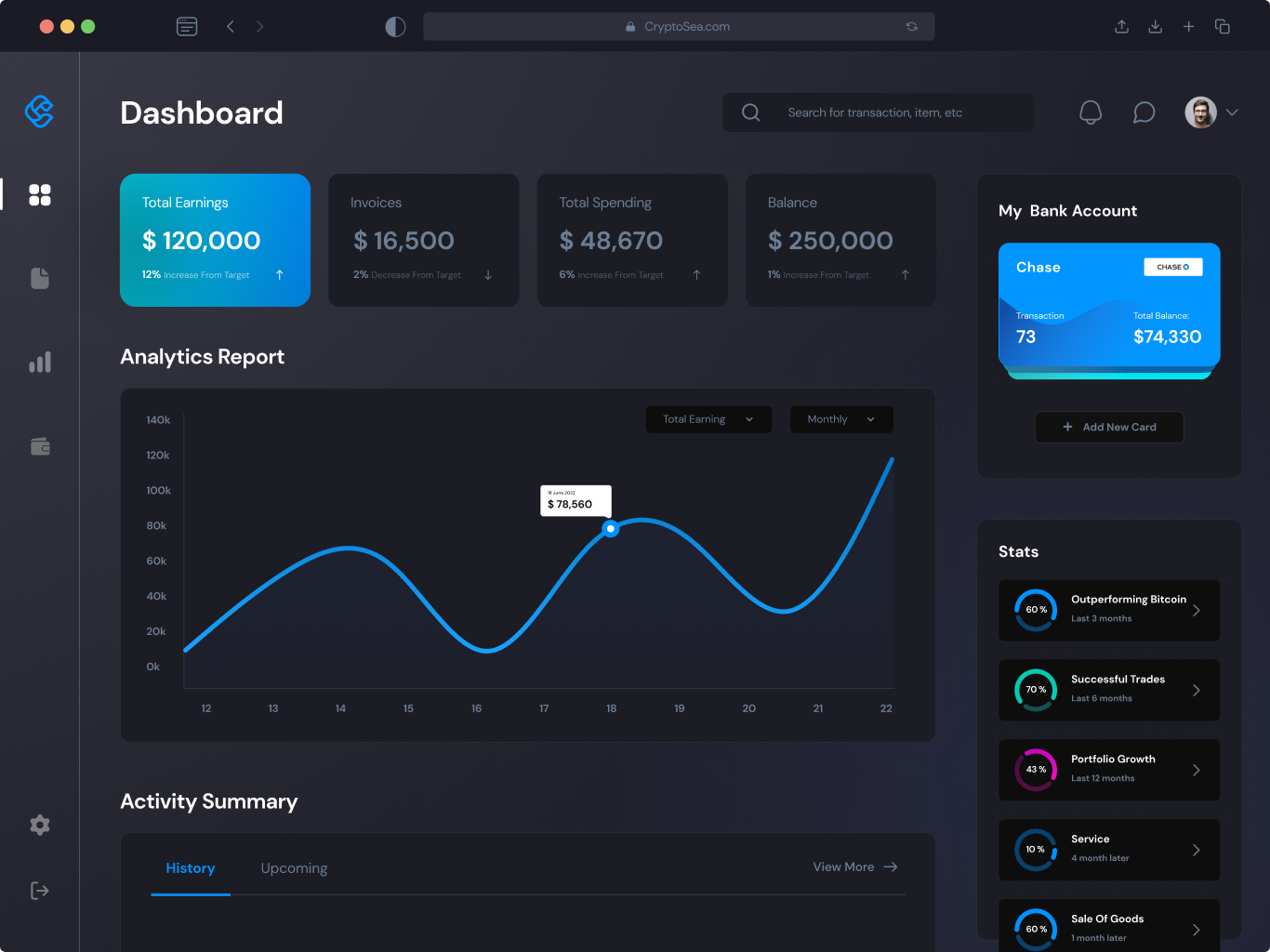Viewport: 1270px width, 952px height.
Task: Toggle browser dark mode half-circle icon
Action: point(395,27)
